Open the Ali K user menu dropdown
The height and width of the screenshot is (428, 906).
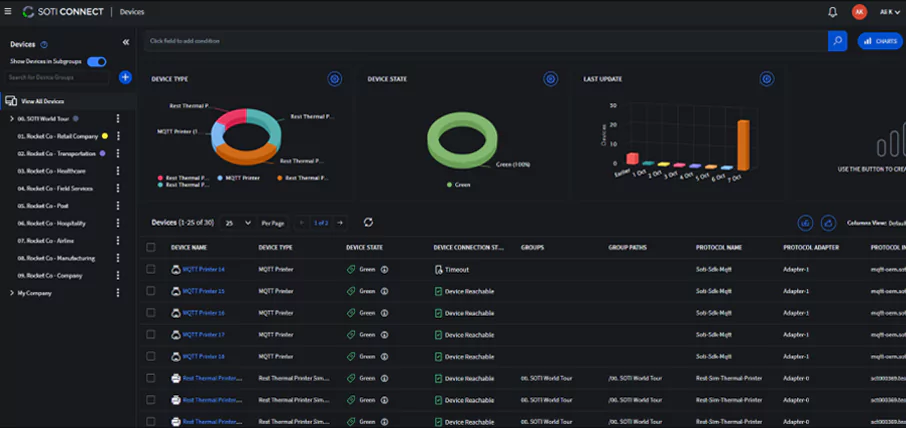click(890, 12)
